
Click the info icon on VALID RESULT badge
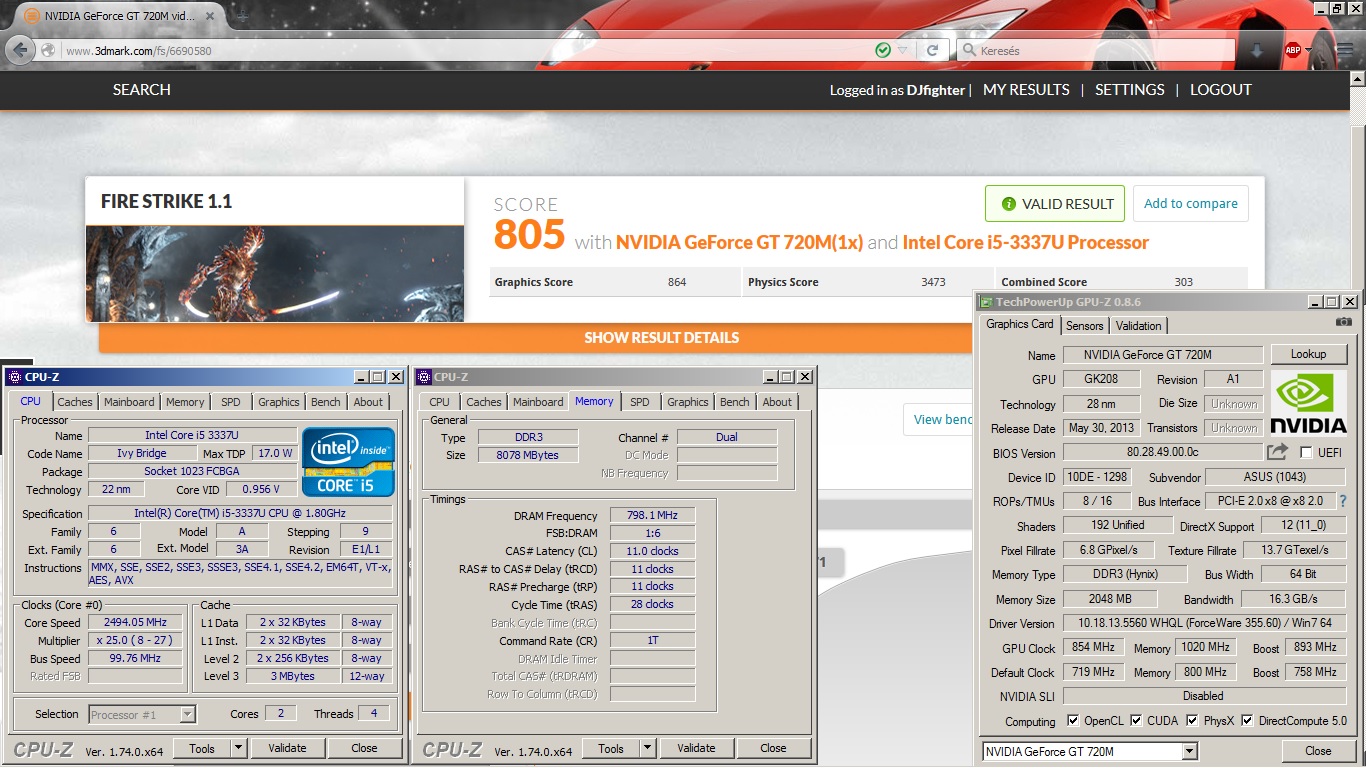click(x=1008, y=204)
